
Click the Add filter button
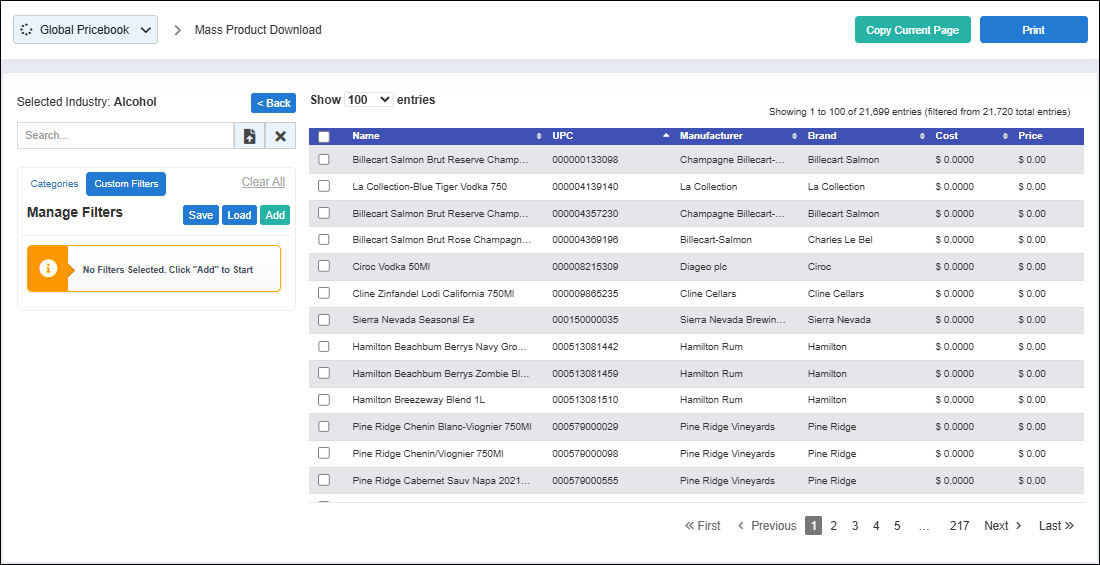(x=275, y=215)
